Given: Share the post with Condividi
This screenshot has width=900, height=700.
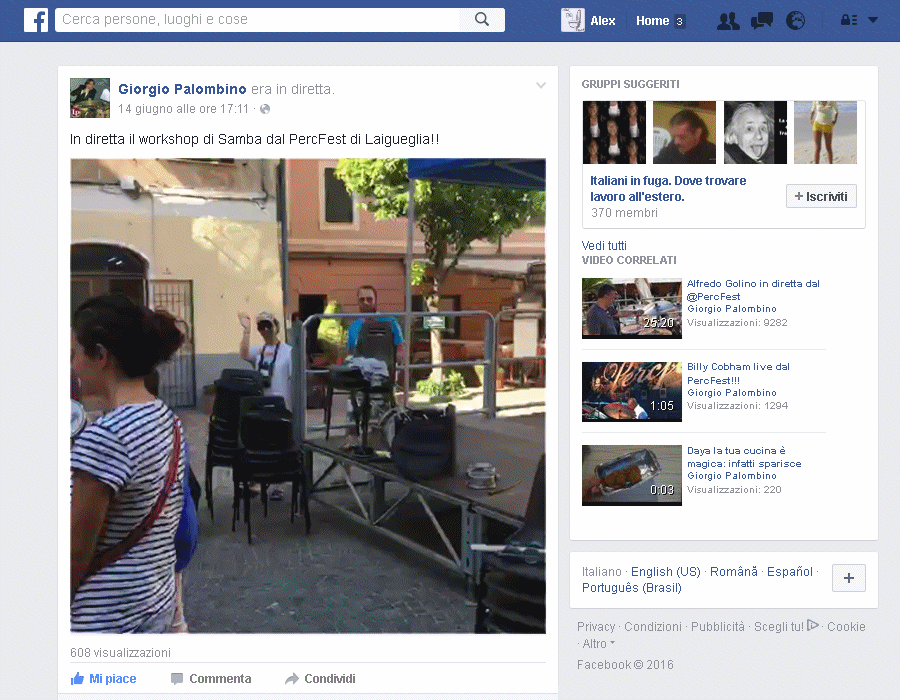Looking at the screenshot, I should [320, 679].
